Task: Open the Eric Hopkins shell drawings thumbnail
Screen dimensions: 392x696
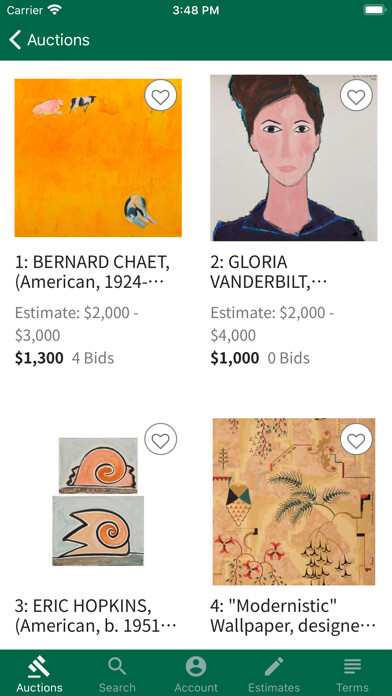Action: pos(98,502)
